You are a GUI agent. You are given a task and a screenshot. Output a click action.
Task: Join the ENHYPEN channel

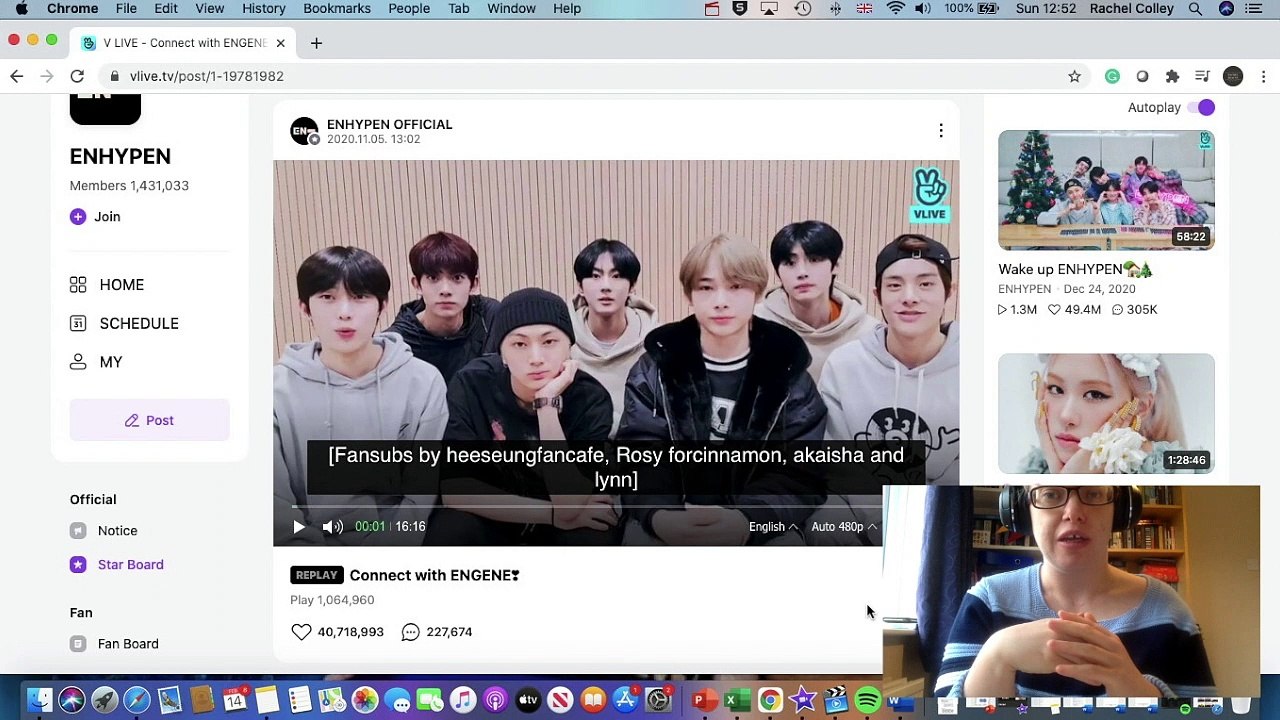95,217
